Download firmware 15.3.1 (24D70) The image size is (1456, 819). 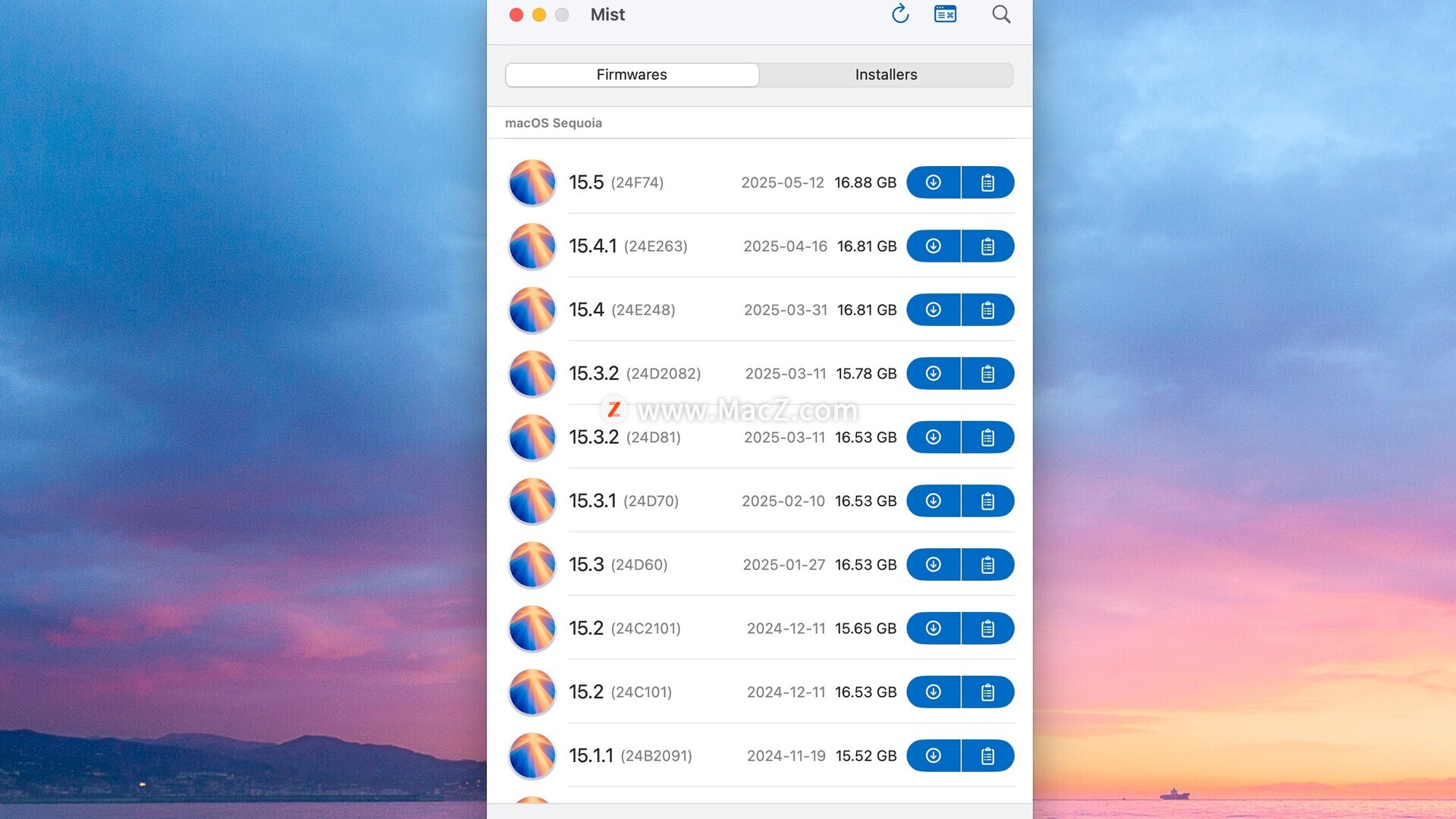(934, 500)
